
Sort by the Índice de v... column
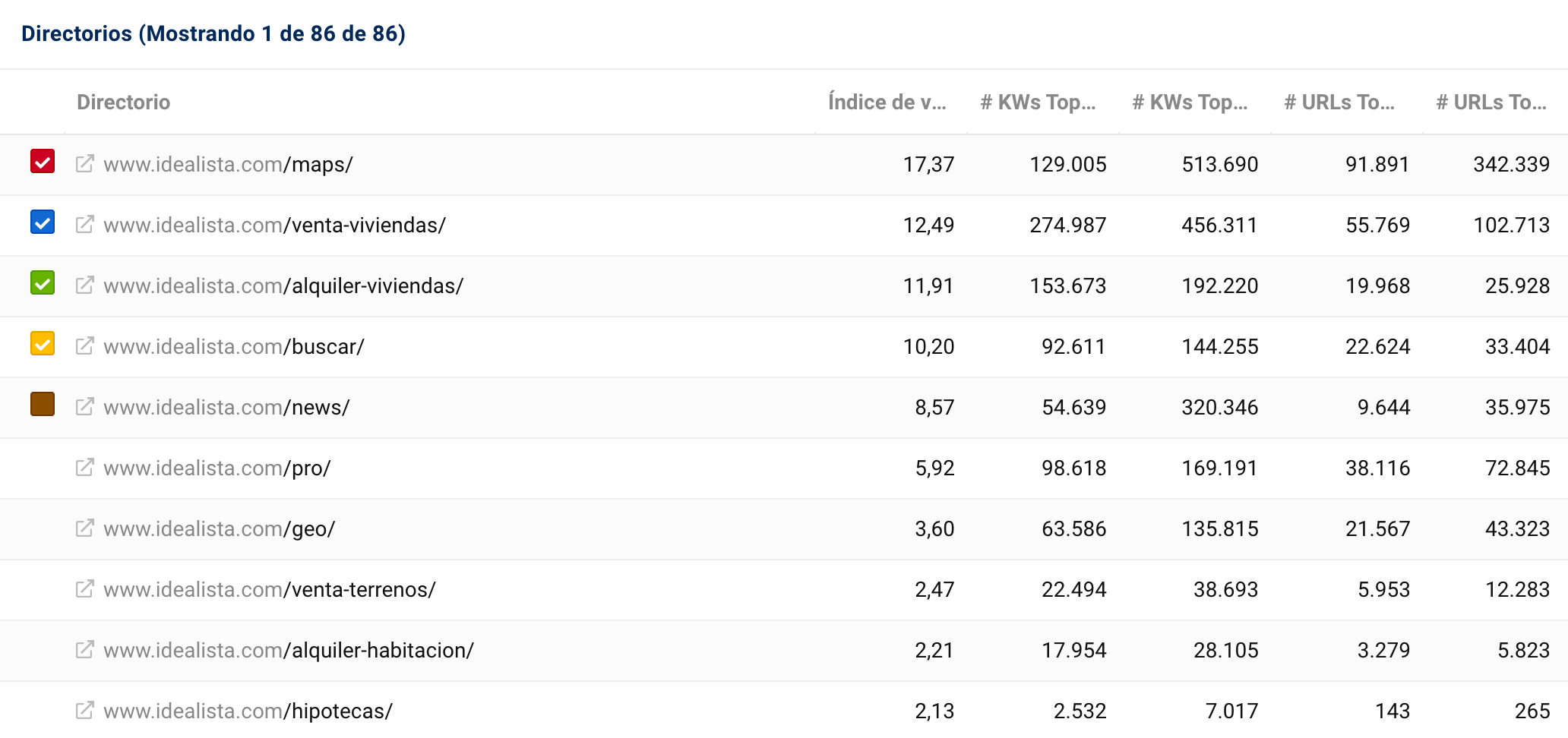point(887,102)
